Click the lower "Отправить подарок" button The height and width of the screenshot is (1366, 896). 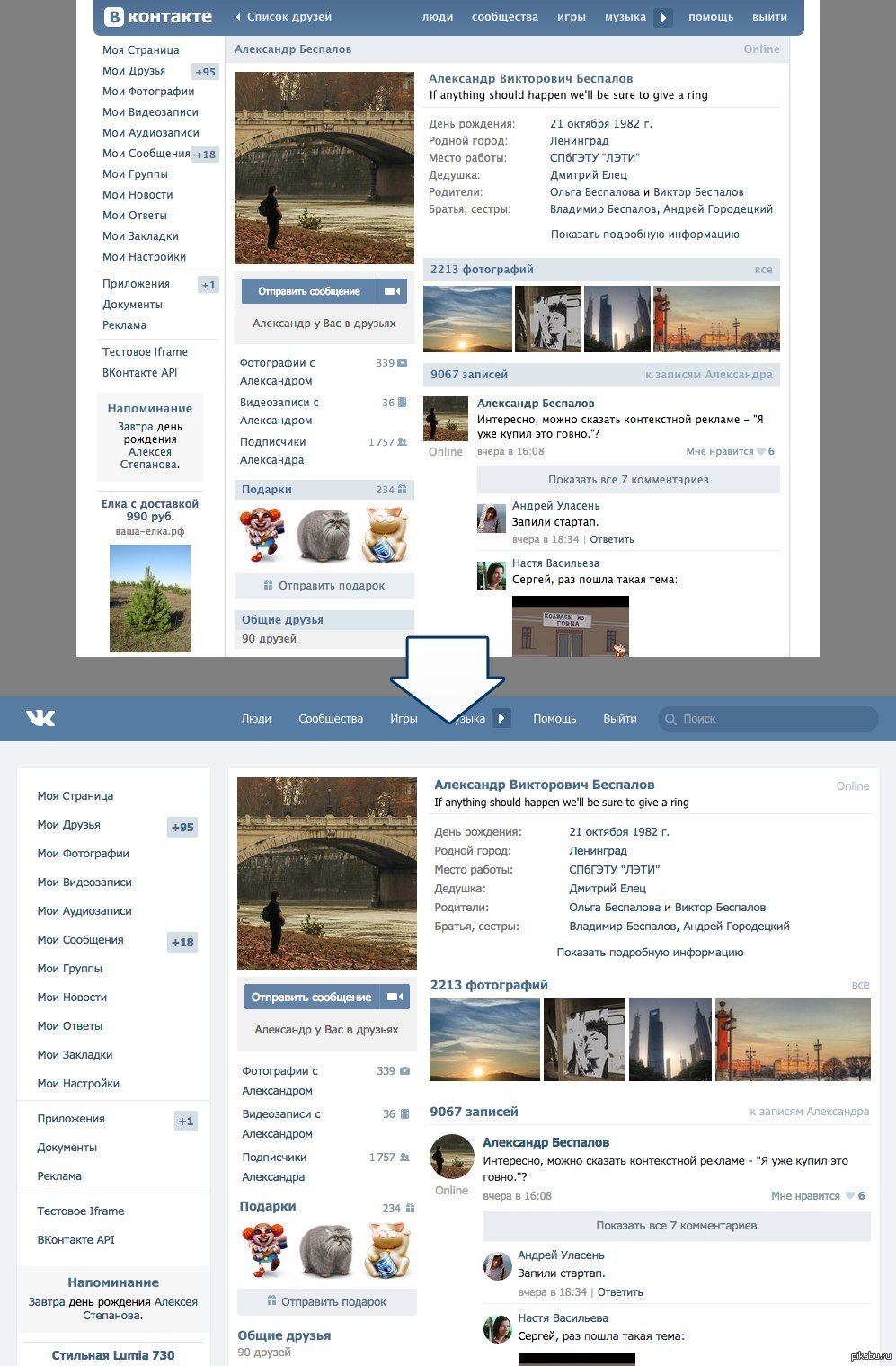327,1301
